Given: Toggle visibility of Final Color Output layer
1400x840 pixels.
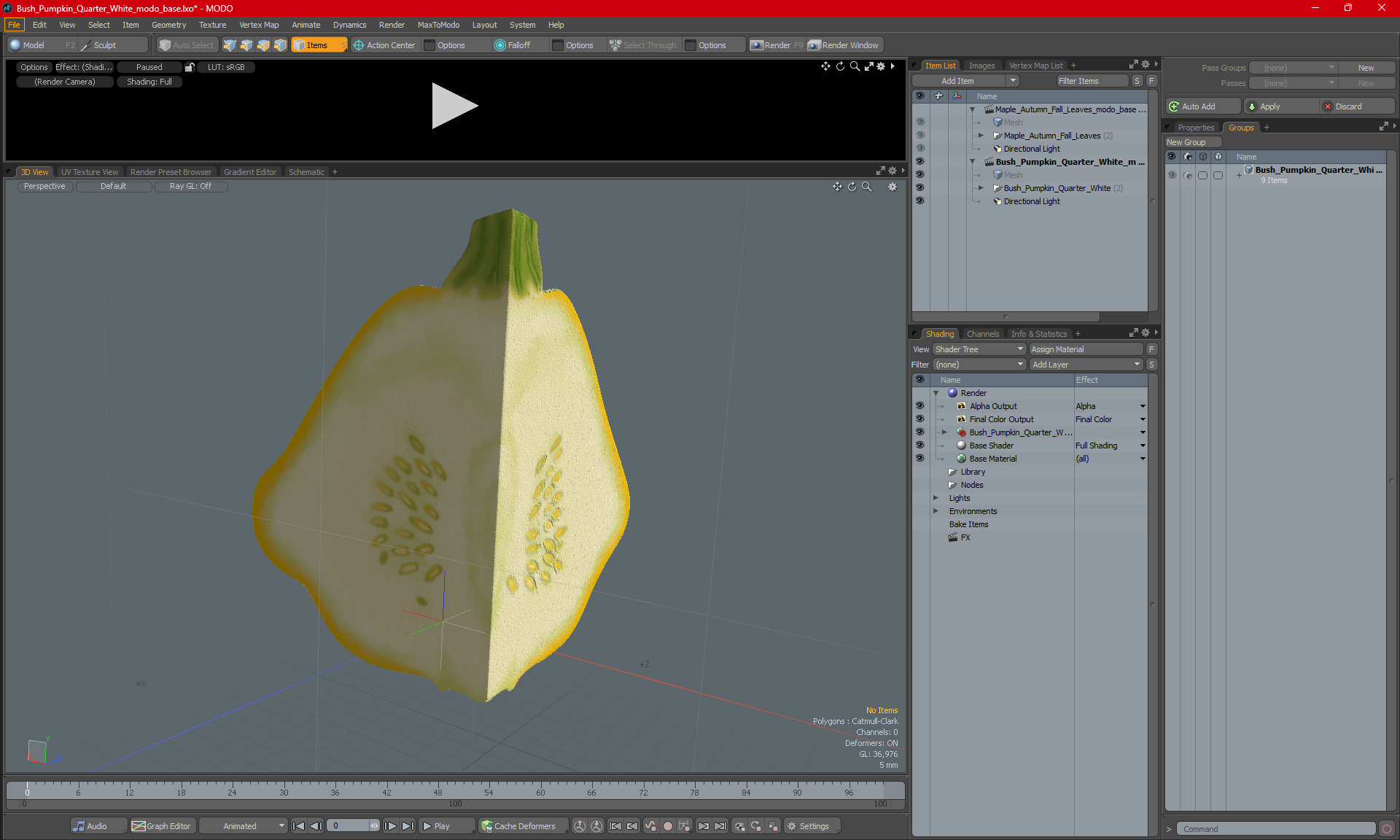Looking at the screenshot, I should pyautogui.click(x=919, y=419).
